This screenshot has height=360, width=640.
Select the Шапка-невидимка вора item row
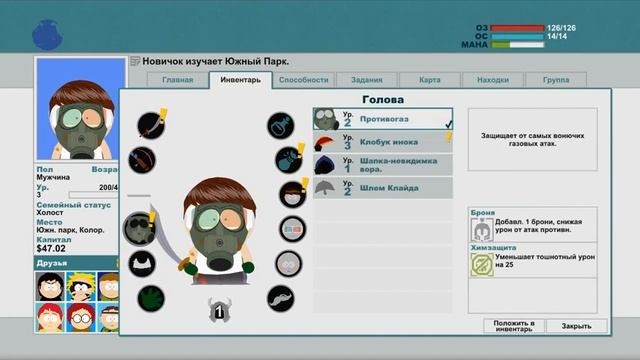[383, 165]
